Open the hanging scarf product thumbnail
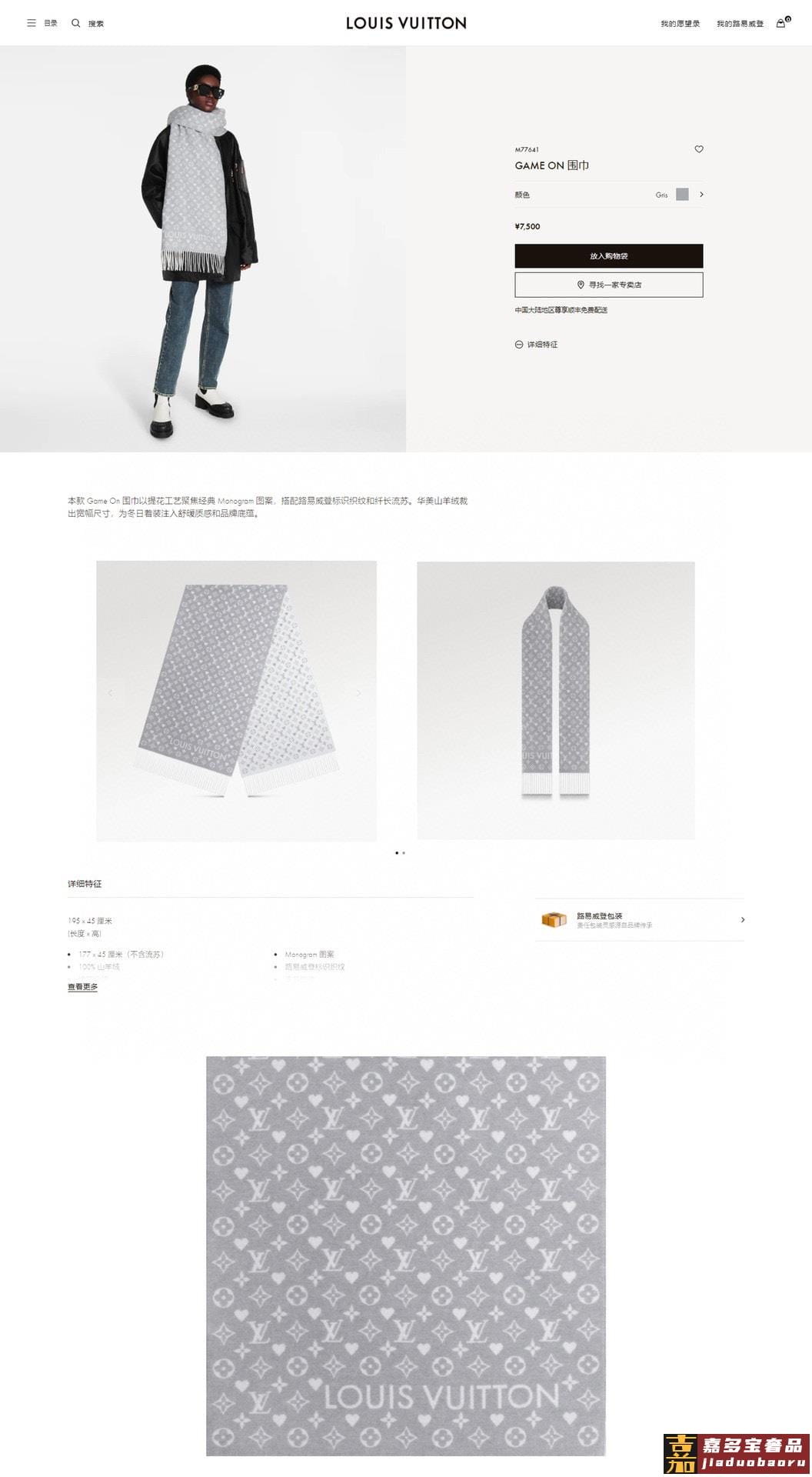The image size is (812, 1477). (x=556, y=700)
